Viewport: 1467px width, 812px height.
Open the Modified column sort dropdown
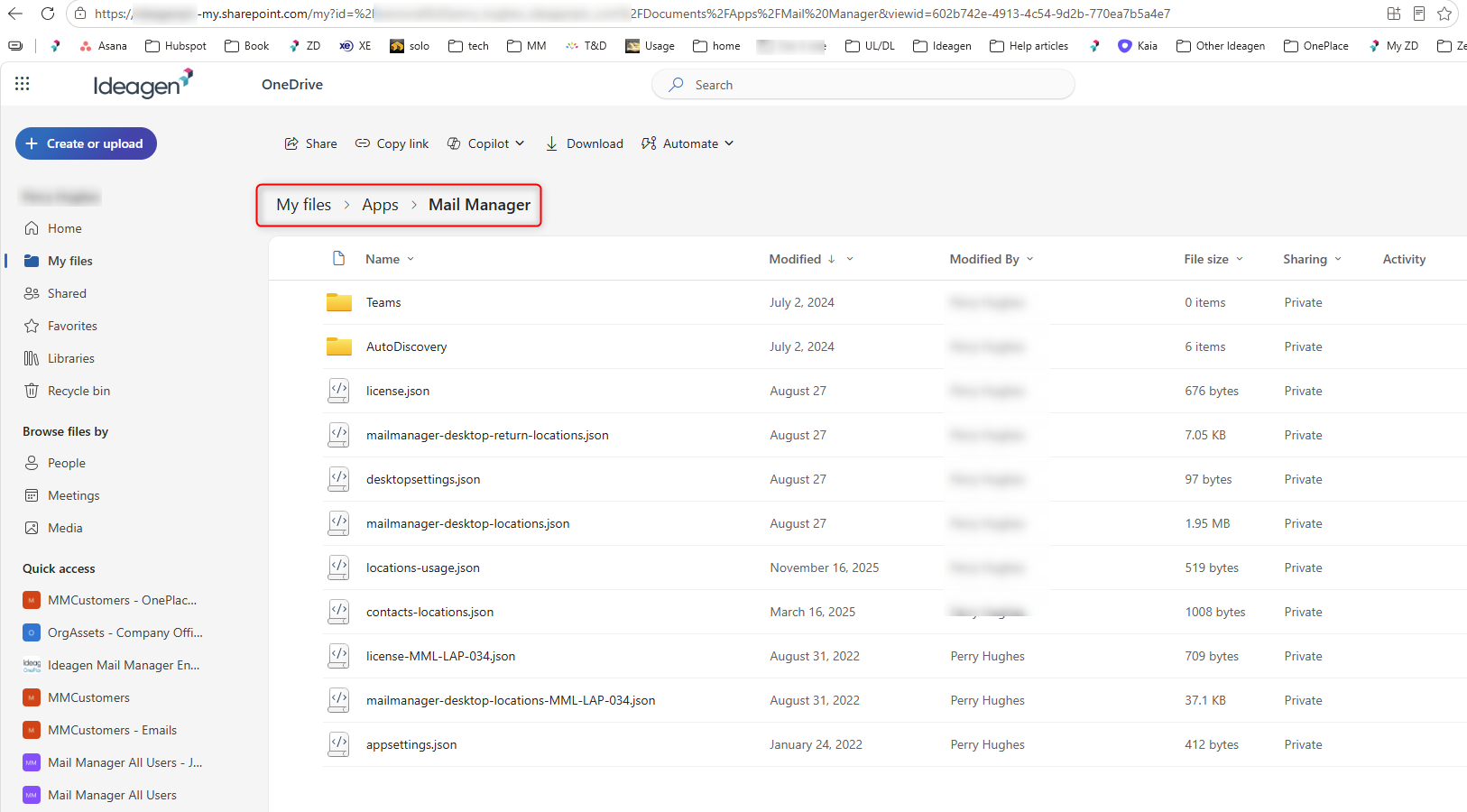(x=849, y=259)
